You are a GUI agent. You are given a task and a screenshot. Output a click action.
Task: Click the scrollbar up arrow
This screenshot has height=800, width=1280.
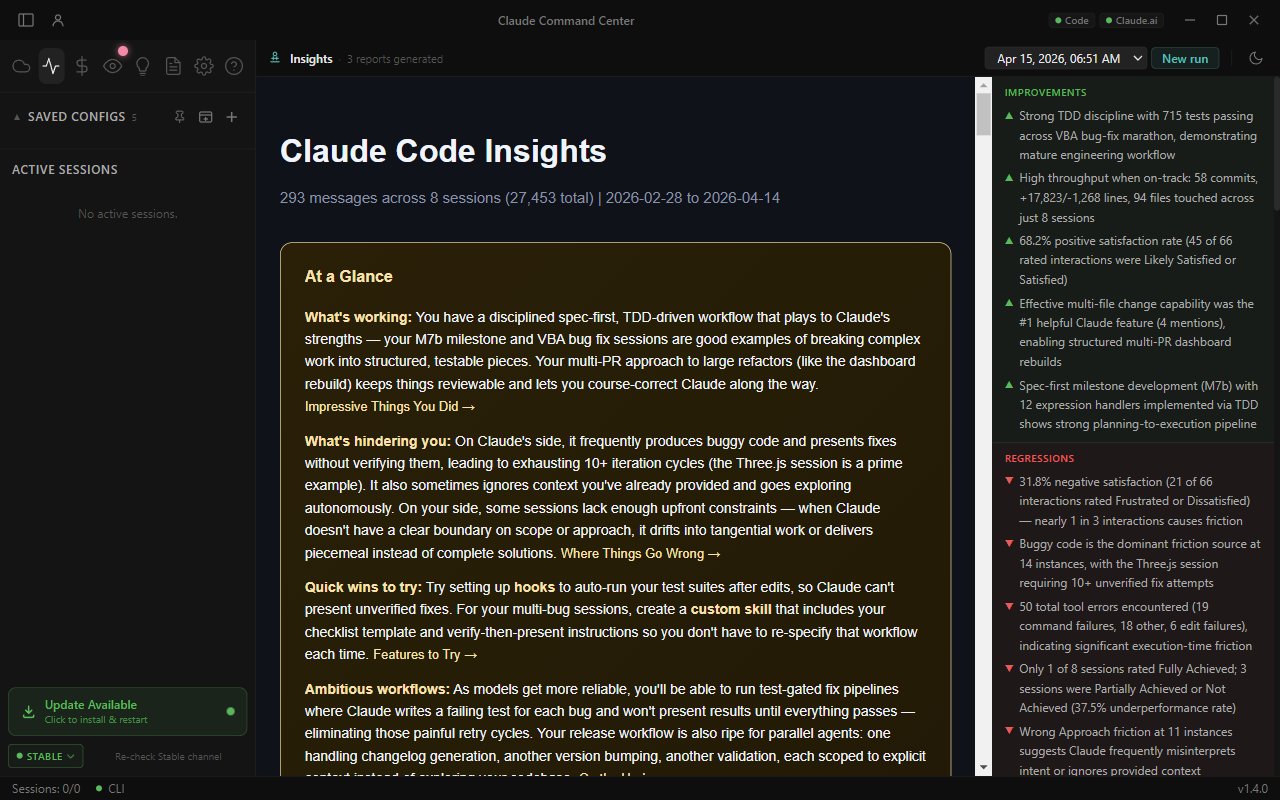pyautogui.click(x=983, y=86)
